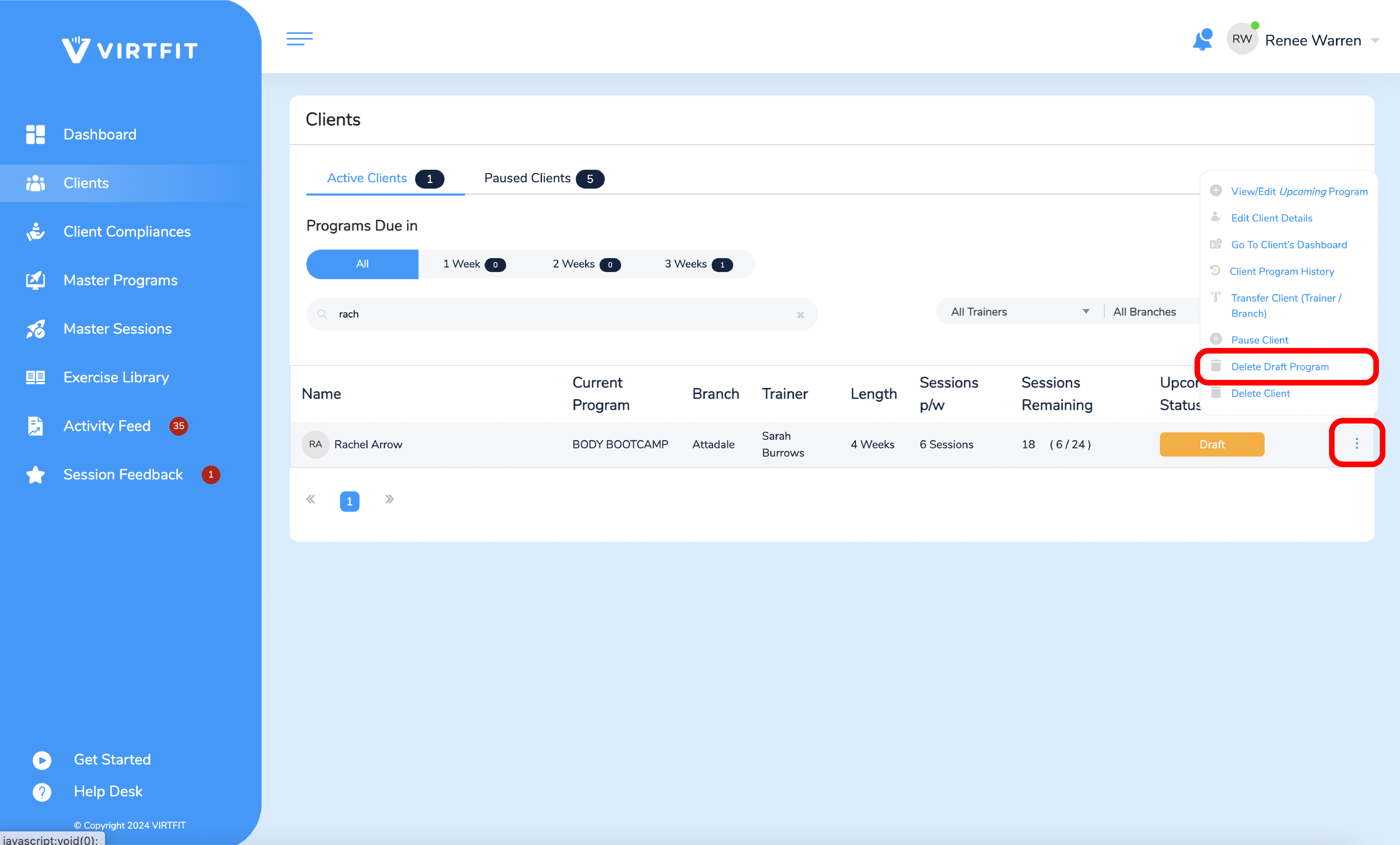Open the Help Desk link

coord(108,792)
